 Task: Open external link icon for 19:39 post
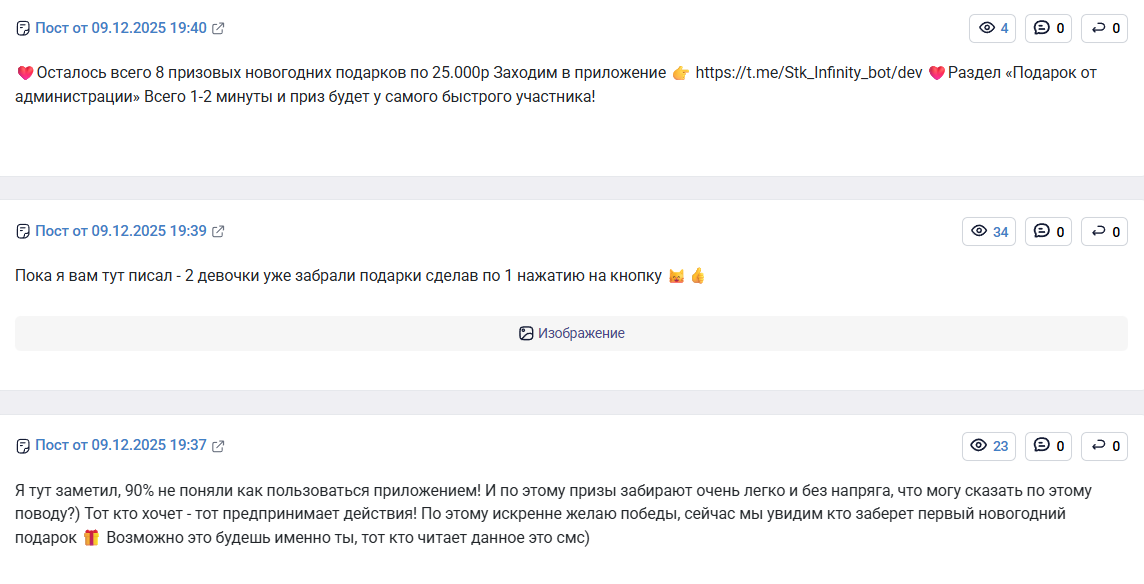point(218,231)
